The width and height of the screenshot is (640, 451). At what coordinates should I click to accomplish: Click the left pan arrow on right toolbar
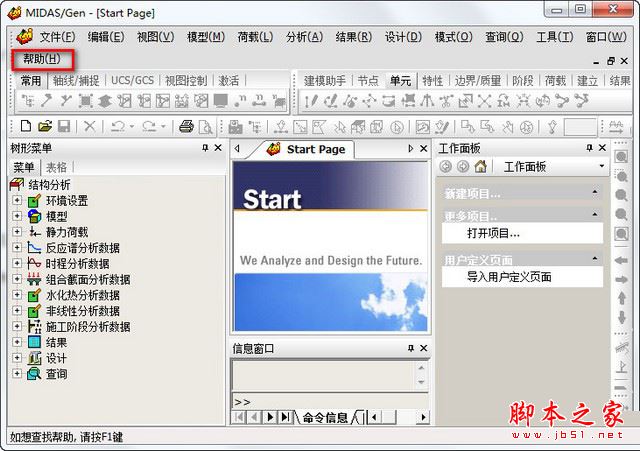pos(621,260)
